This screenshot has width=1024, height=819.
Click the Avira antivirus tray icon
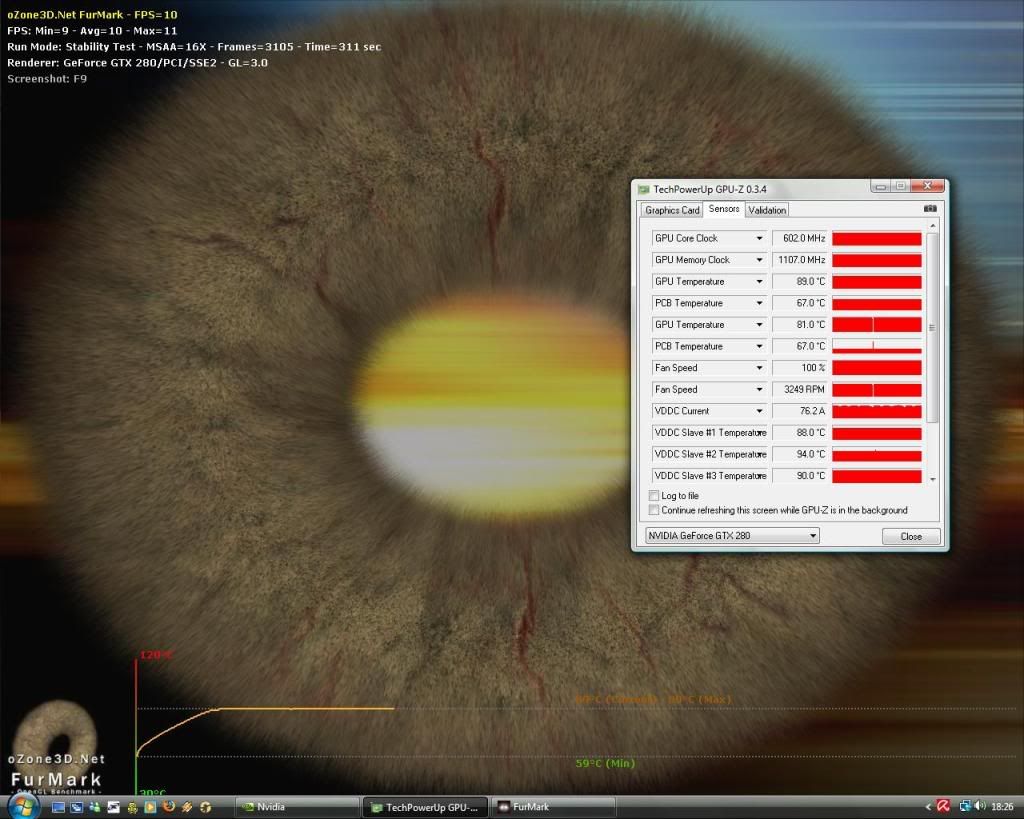[x=943, y=806]
